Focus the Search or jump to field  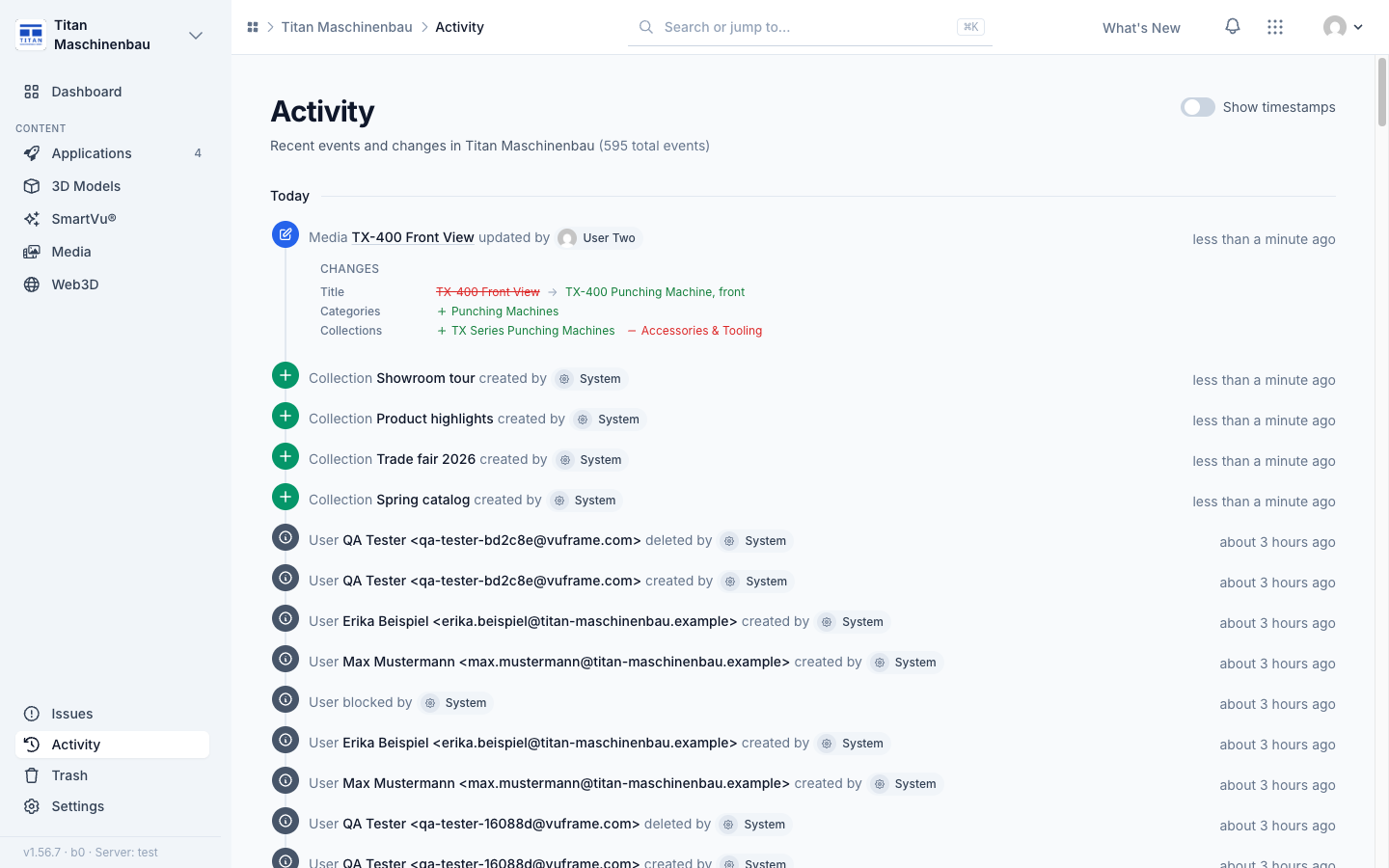[x=810, y=27]
